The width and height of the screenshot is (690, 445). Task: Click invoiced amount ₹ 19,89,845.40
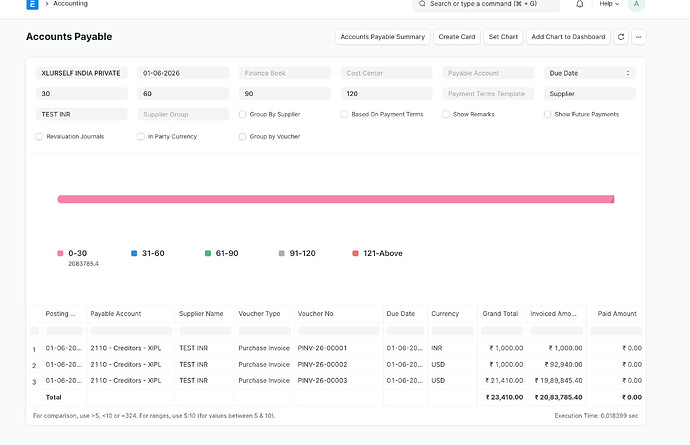coord(558,381)
